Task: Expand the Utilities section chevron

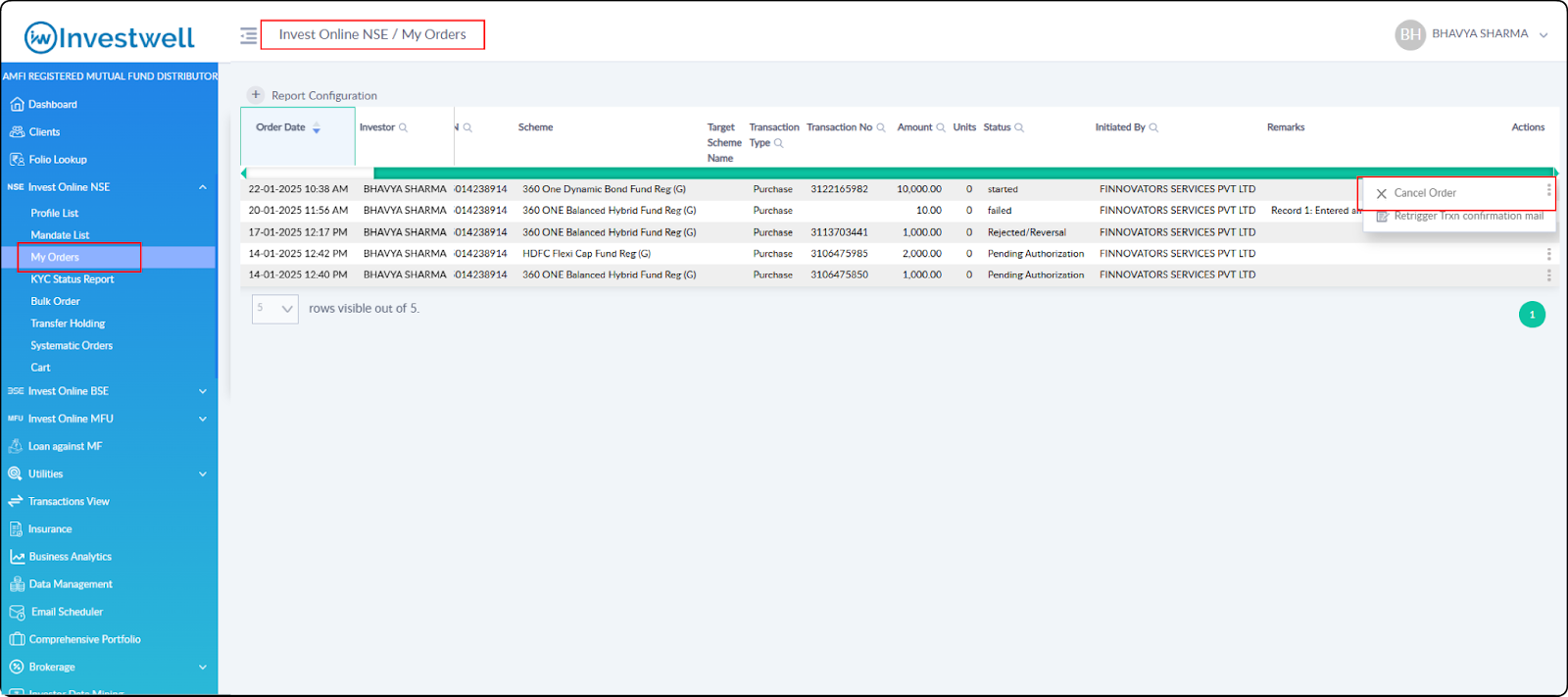Action: pos(203,473)
